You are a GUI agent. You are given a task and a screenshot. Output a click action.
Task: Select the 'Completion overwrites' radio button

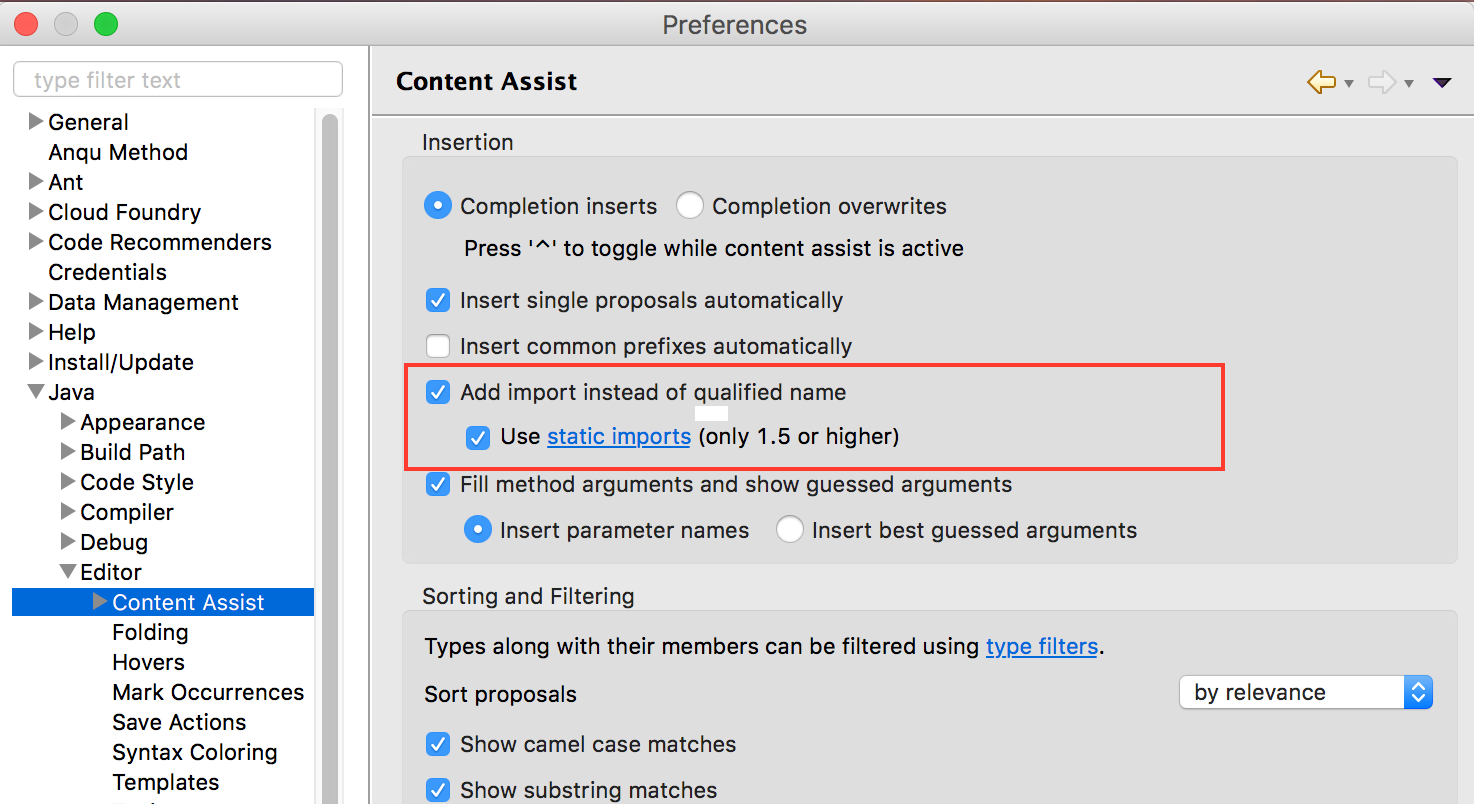pyautogui.click(x=690, y=205)
